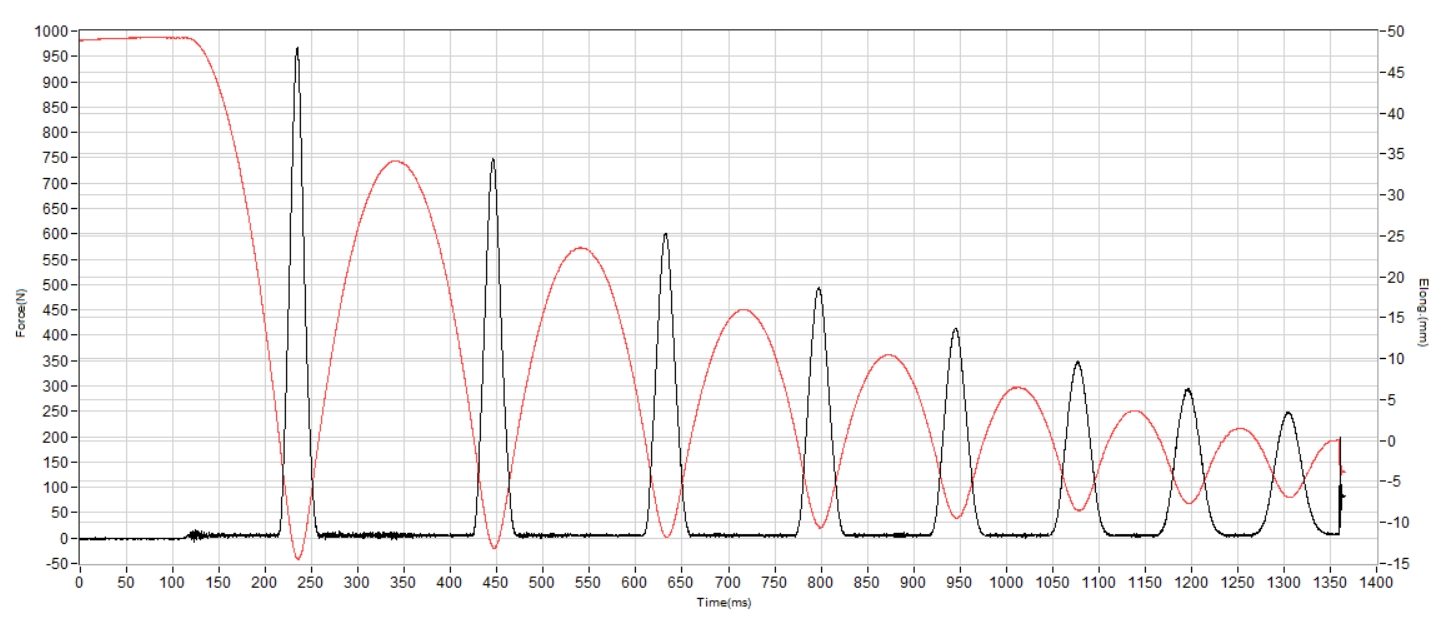The width and height of the screenshot is (1443, 625).
Task: Select the red curve's initial flat plateau
Action: tap(130, 38)
